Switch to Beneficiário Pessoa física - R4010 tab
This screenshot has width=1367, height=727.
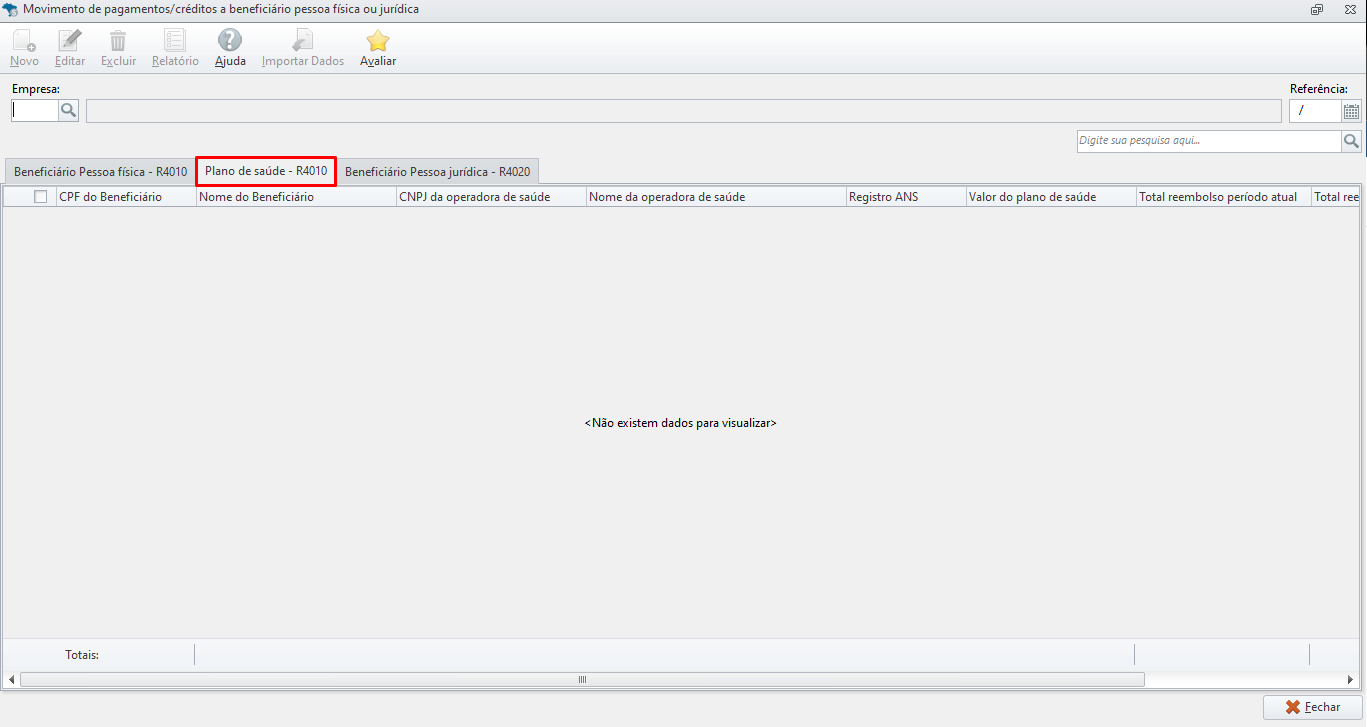[100, 172]
